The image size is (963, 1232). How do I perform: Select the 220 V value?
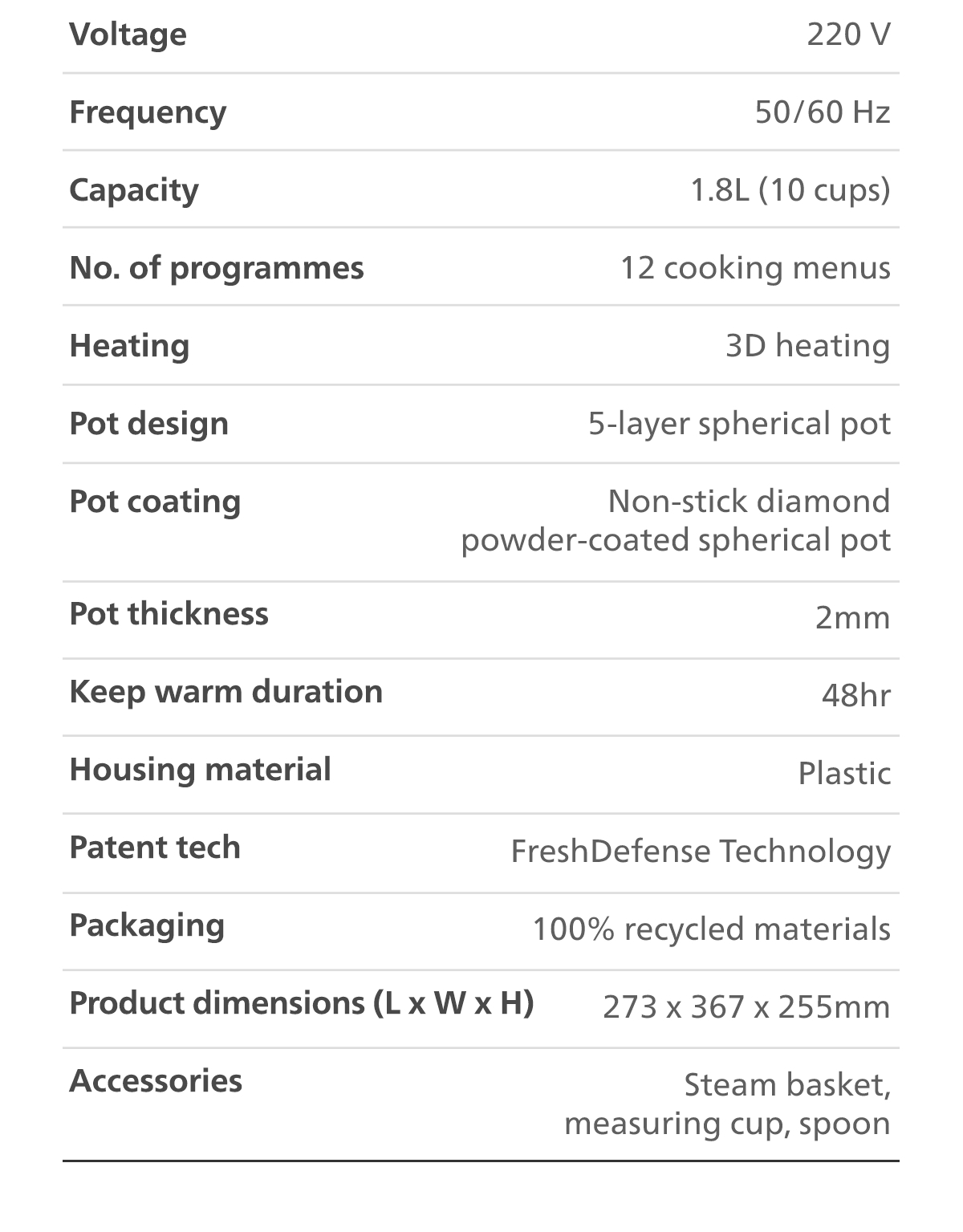click(x=848, y=35)
